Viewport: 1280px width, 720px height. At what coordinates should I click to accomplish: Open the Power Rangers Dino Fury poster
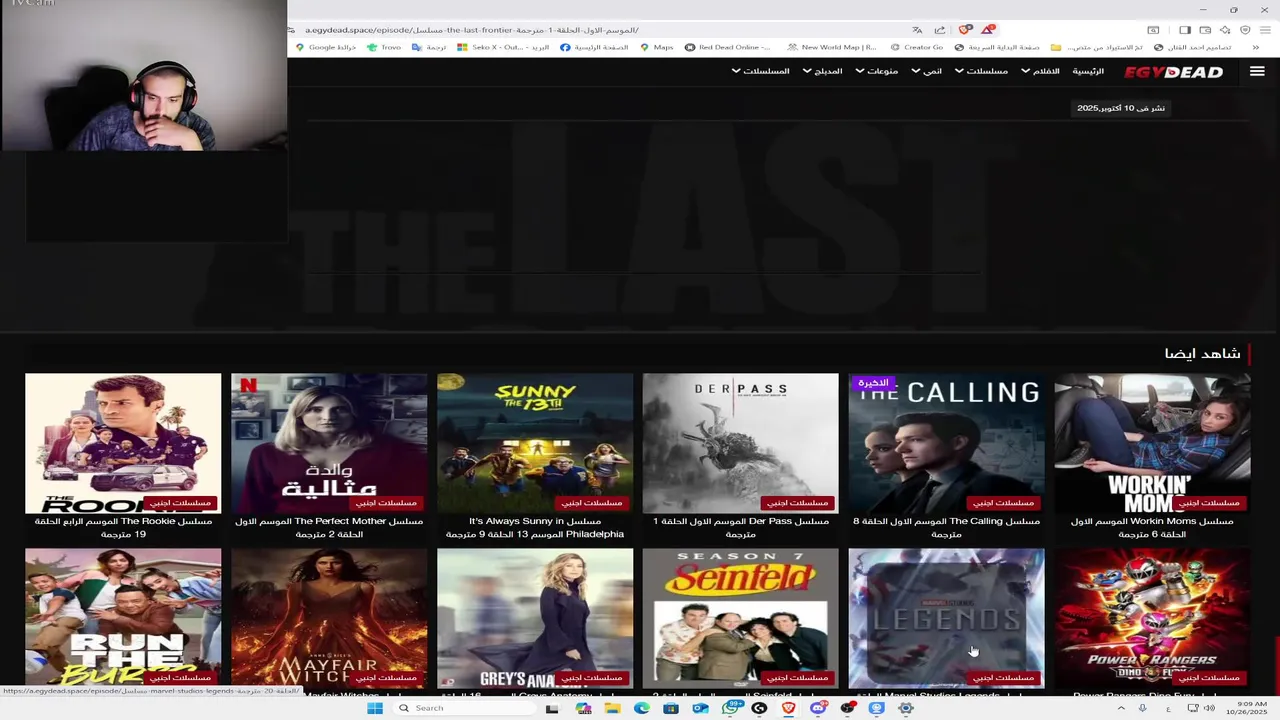pos(1153,618)
